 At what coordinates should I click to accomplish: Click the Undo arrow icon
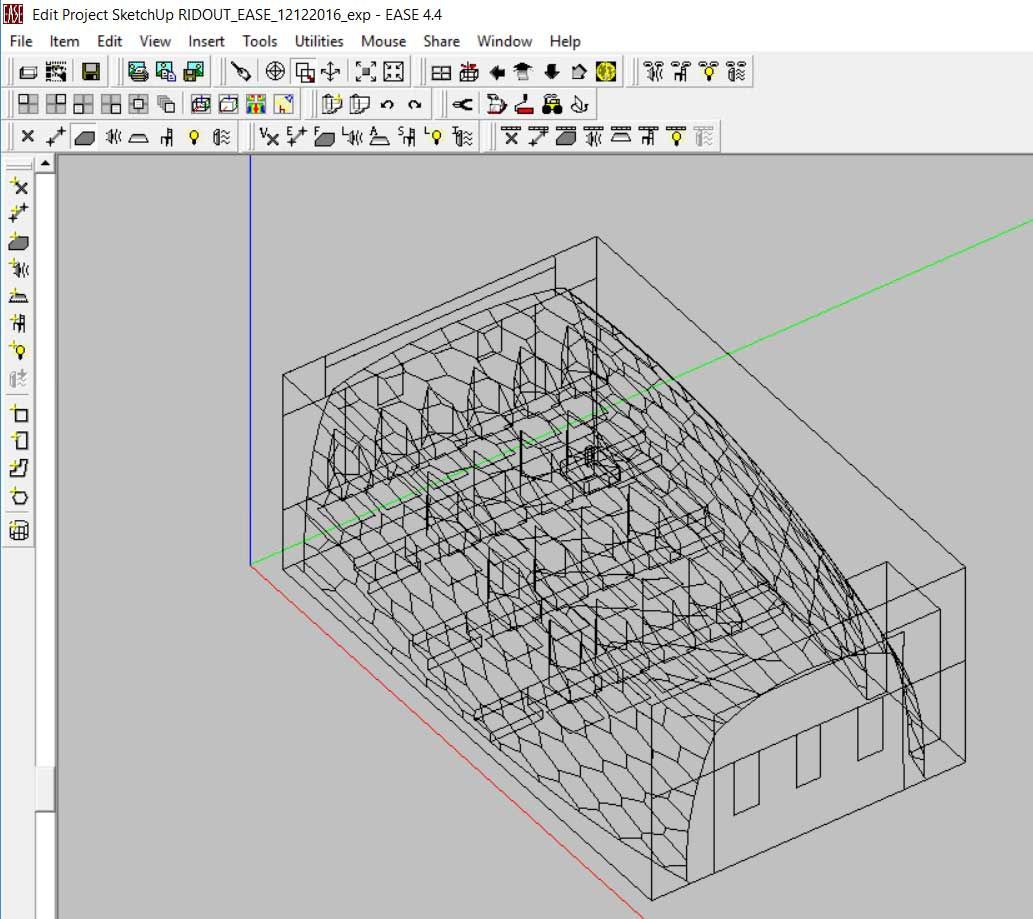[387, 104]
